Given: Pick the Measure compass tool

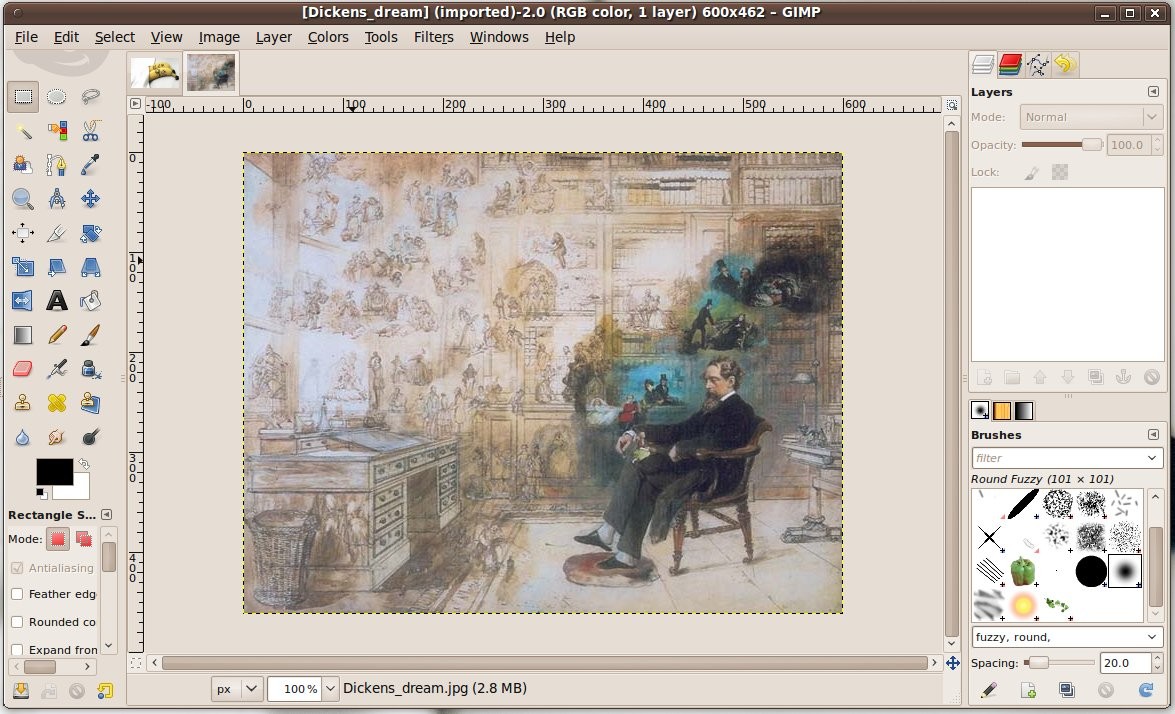Looking at the screenshot, I should [x=56, y=199].
